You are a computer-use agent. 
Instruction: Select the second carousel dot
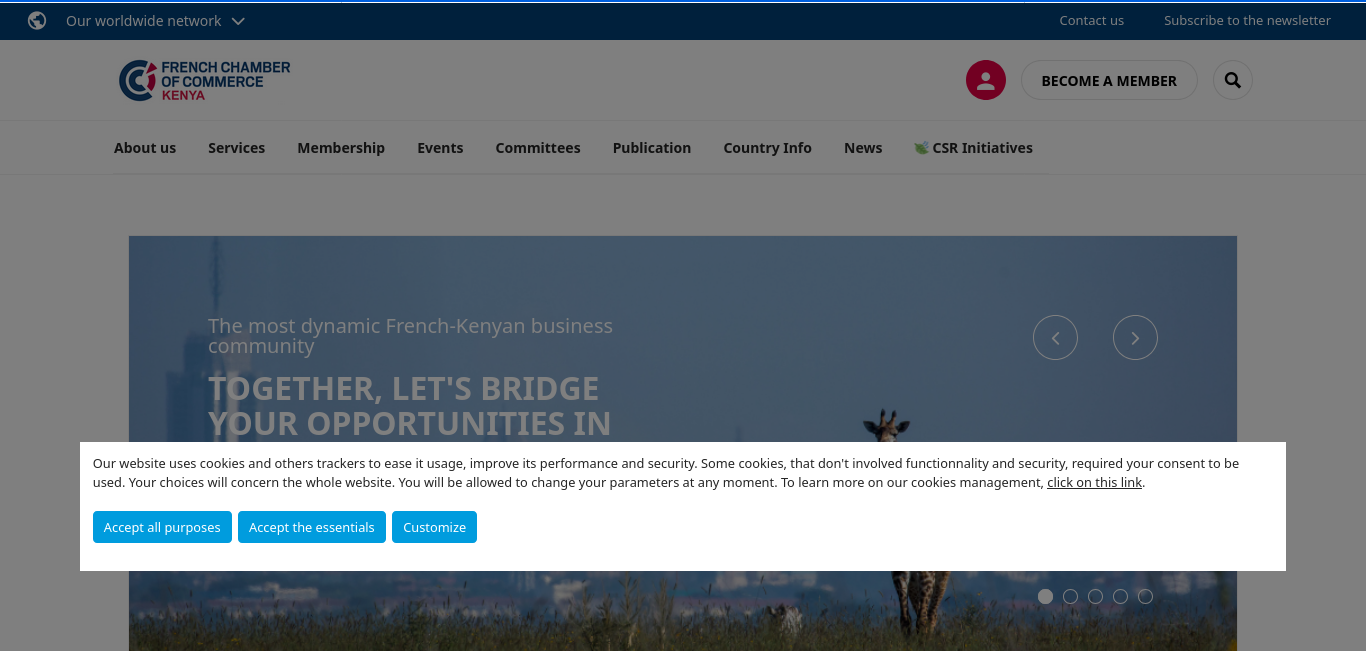(x=1070, y=596)
